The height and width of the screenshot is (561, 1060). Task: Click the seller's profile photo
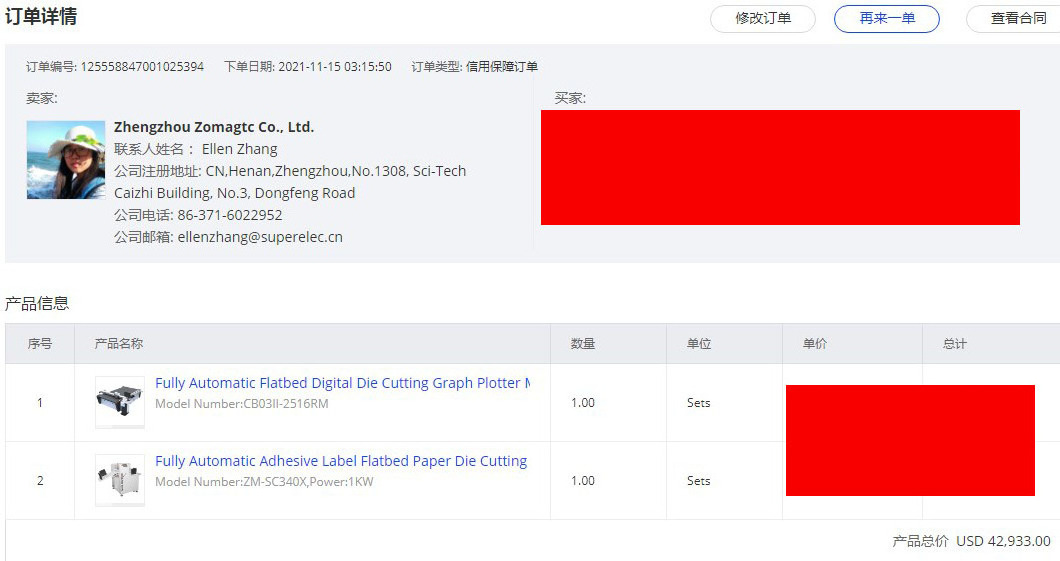coord(66,160)
